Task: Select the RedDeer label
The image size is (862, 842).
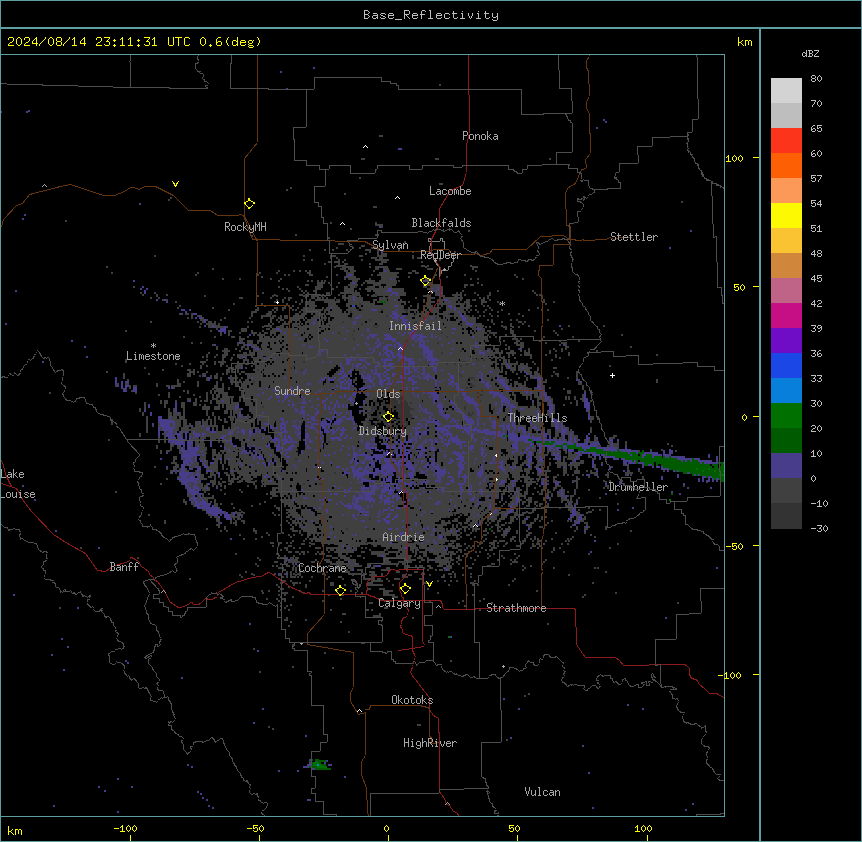Action: 440,255
